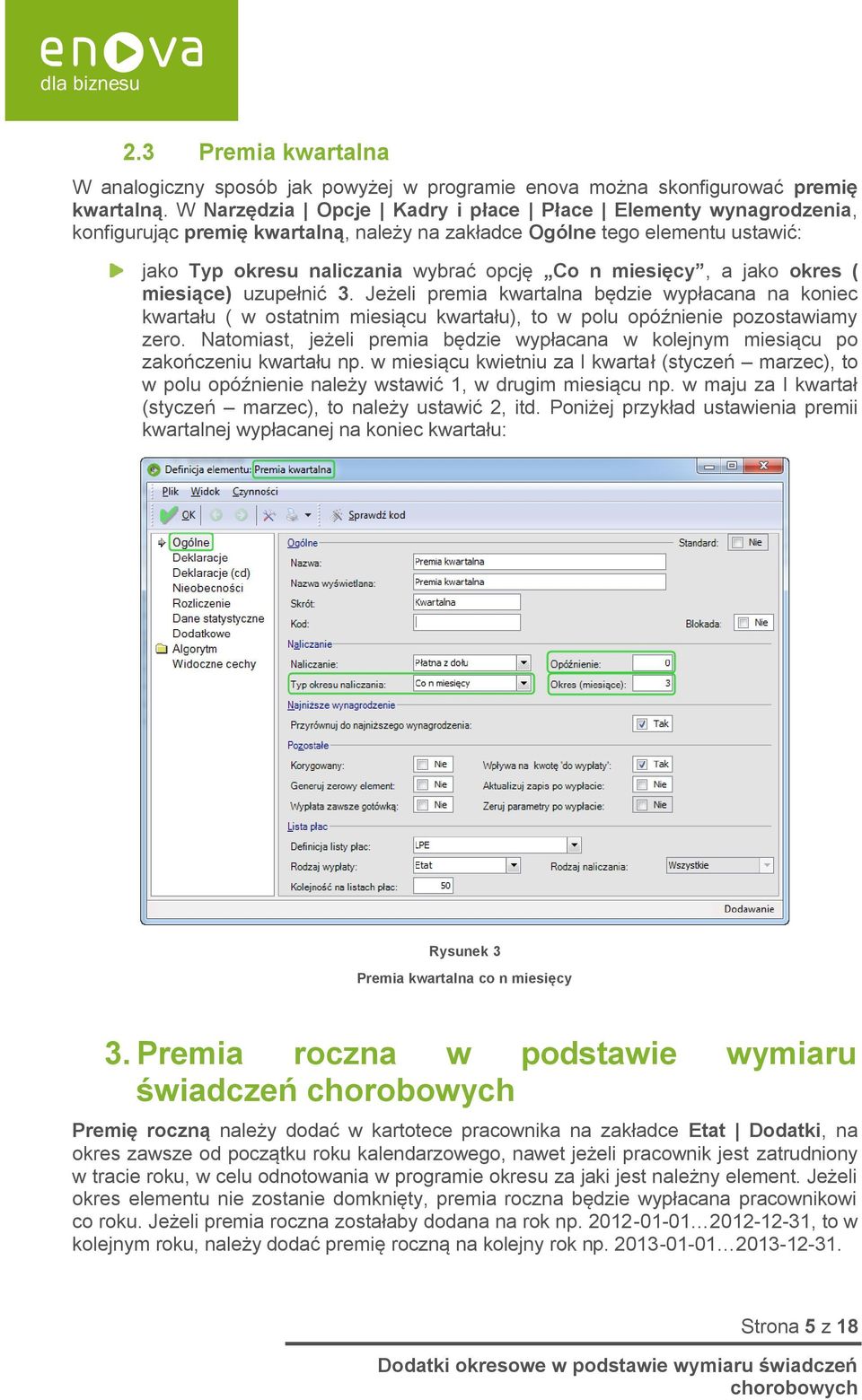The width and height of the screenshot is (862, 1400).
Task: Click the tools icon beside the printer
Action: (268, 515)
